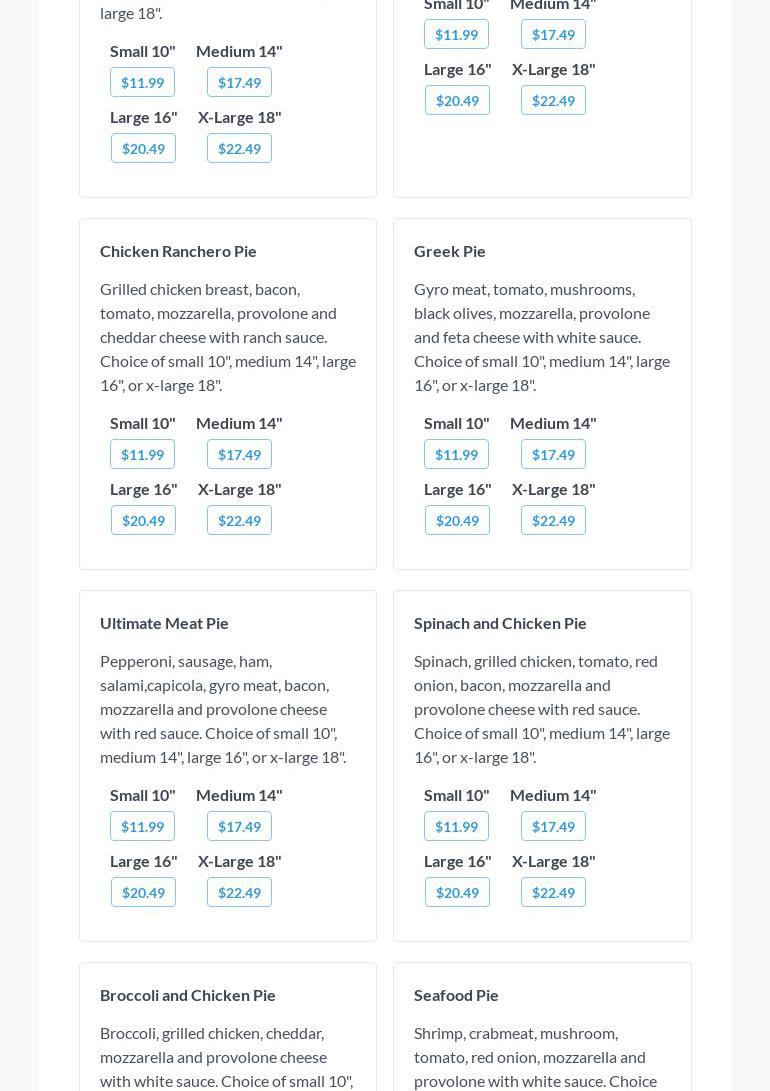Select Spinach and Chicken Pie Medium $17.49
The height and width of the screenshot is (1091, 770).
pyautogui.click(x=554, y=827)
